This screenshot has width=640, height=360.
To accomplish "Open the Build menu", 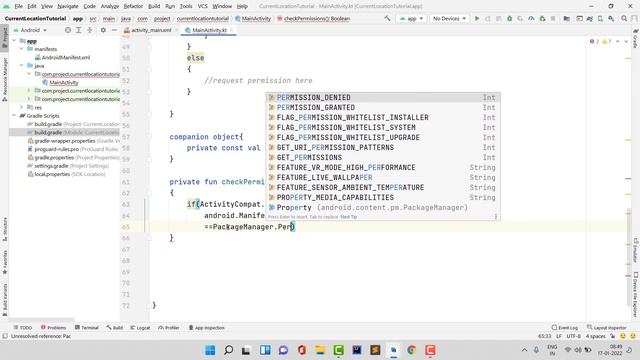I will tap(154, 6).
